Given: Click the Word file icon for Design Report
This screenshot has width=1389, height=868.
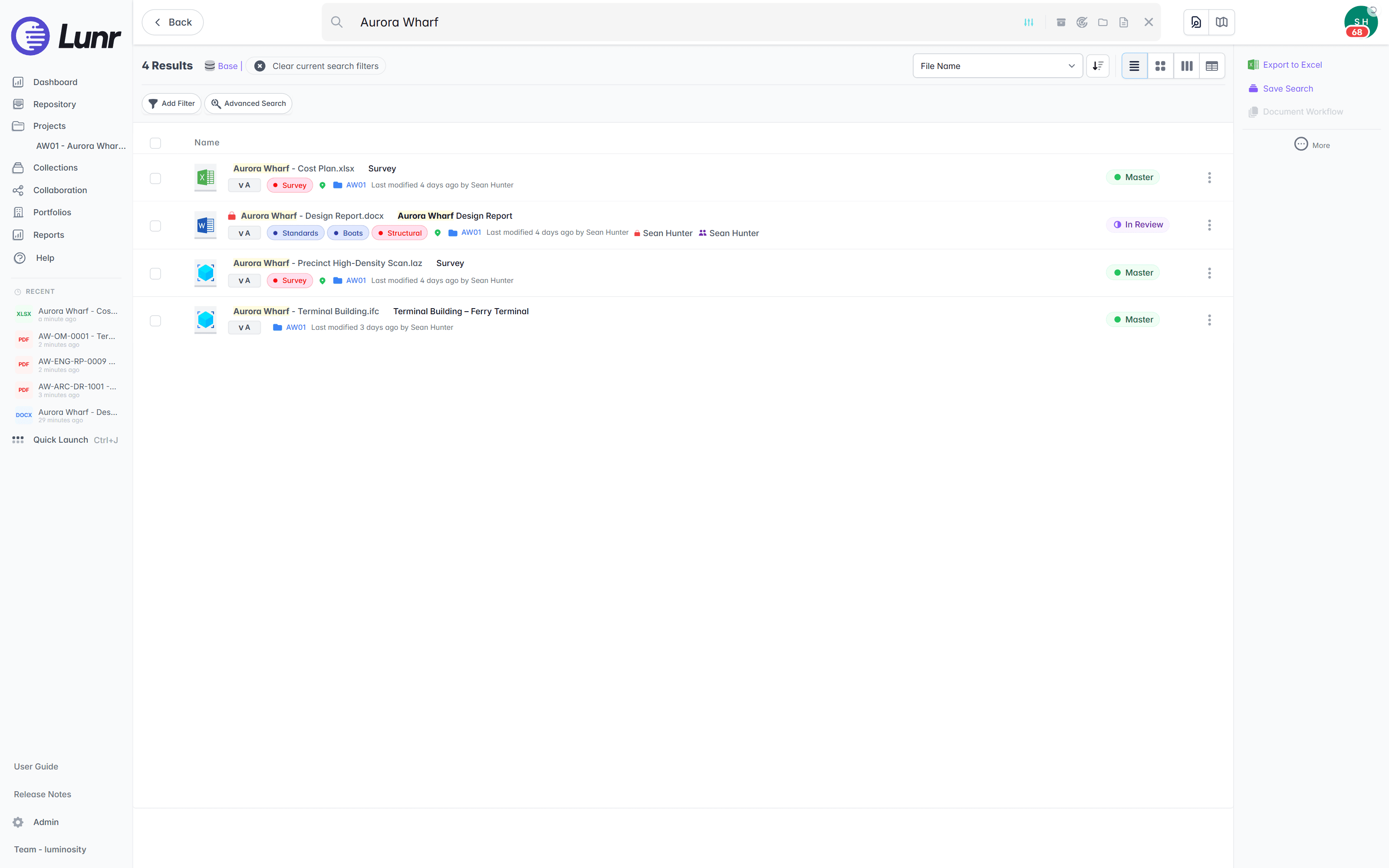Looking at the screenshot, I should pos(205,225).
